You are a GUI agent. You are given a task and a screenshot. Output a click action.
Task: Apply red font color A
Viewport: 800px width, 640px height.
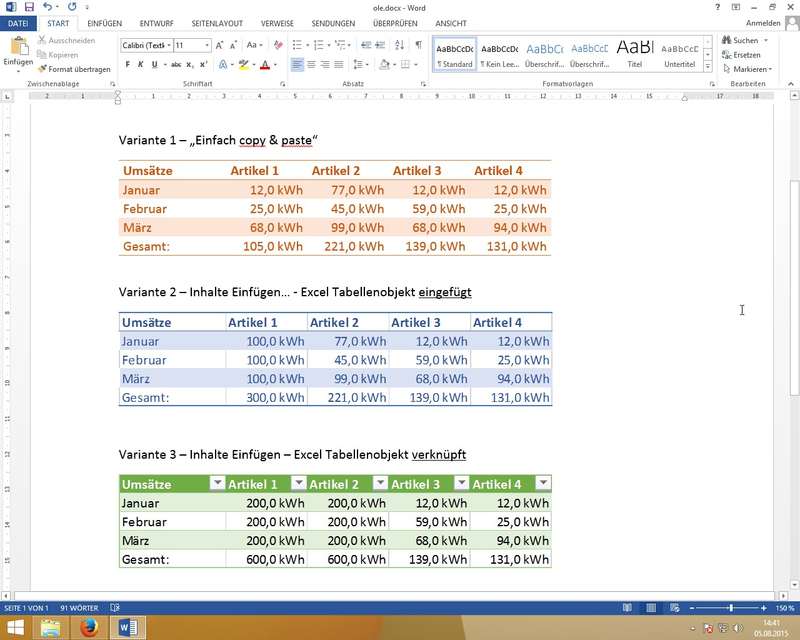265,65
